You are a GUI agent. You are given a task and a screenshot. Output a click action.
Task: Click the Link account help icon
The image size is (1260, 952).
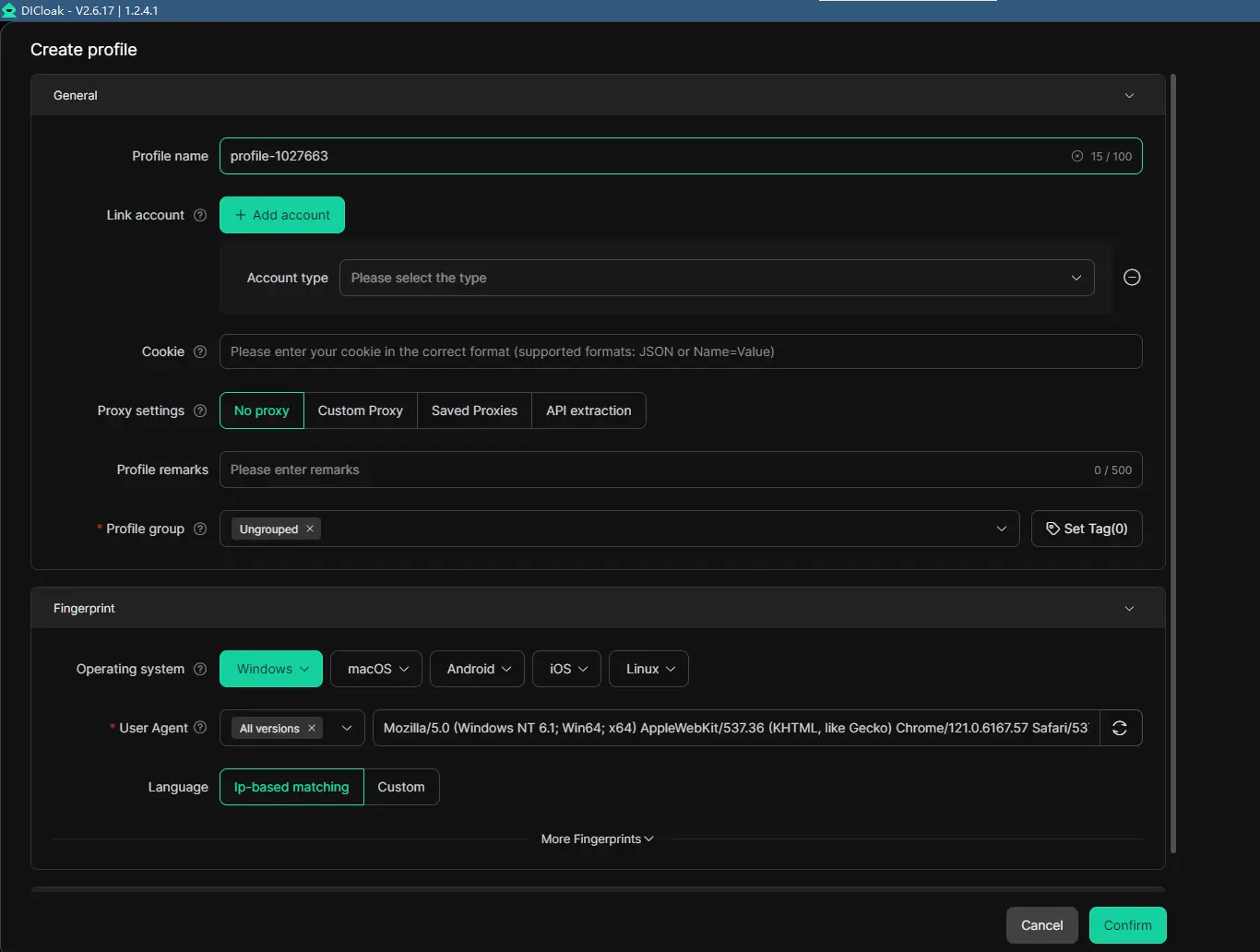(200, 215)
